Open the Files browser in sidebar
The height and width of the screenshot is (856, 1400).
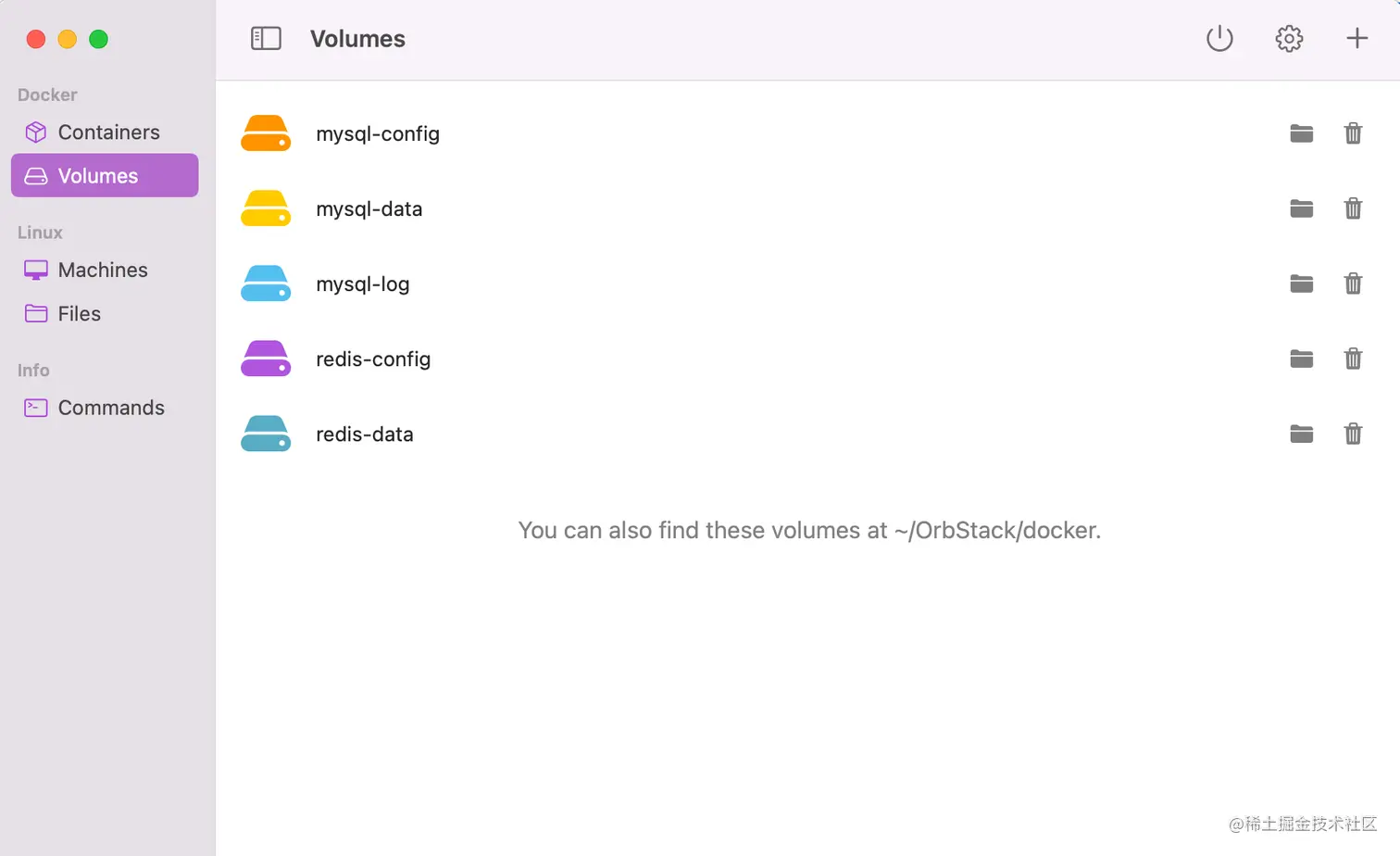click(80, 313)
